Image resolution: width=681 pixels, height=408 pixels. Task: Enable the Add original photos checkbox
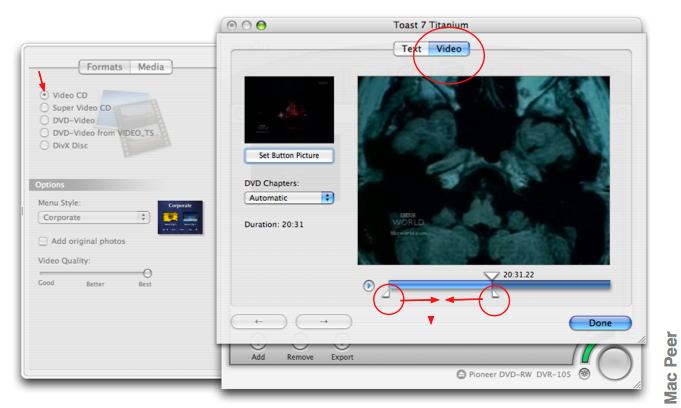pos(43,241)
